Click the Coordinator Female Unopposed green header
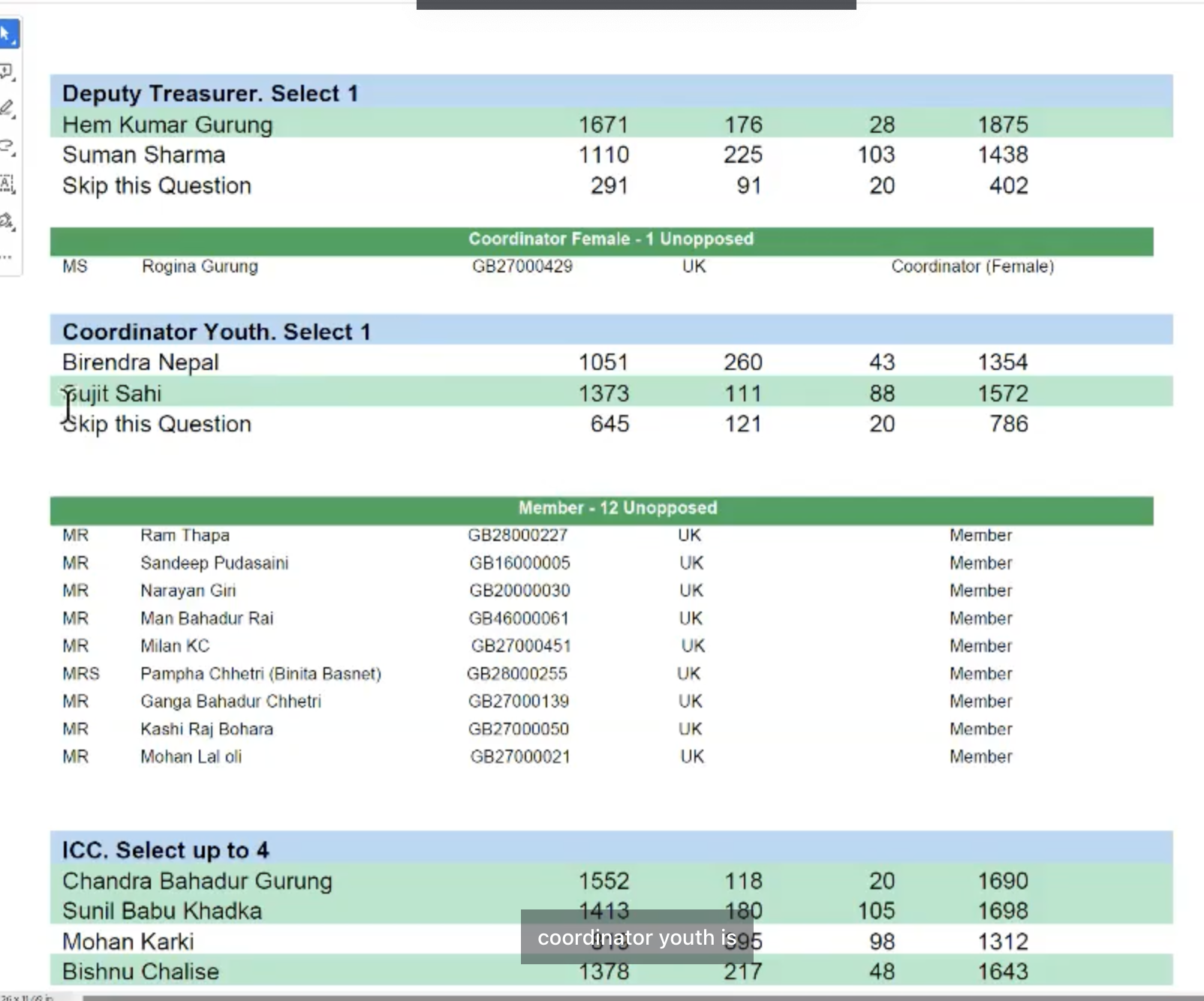The height and width of the screenshot is (1001, 1204). click(610, 239)
